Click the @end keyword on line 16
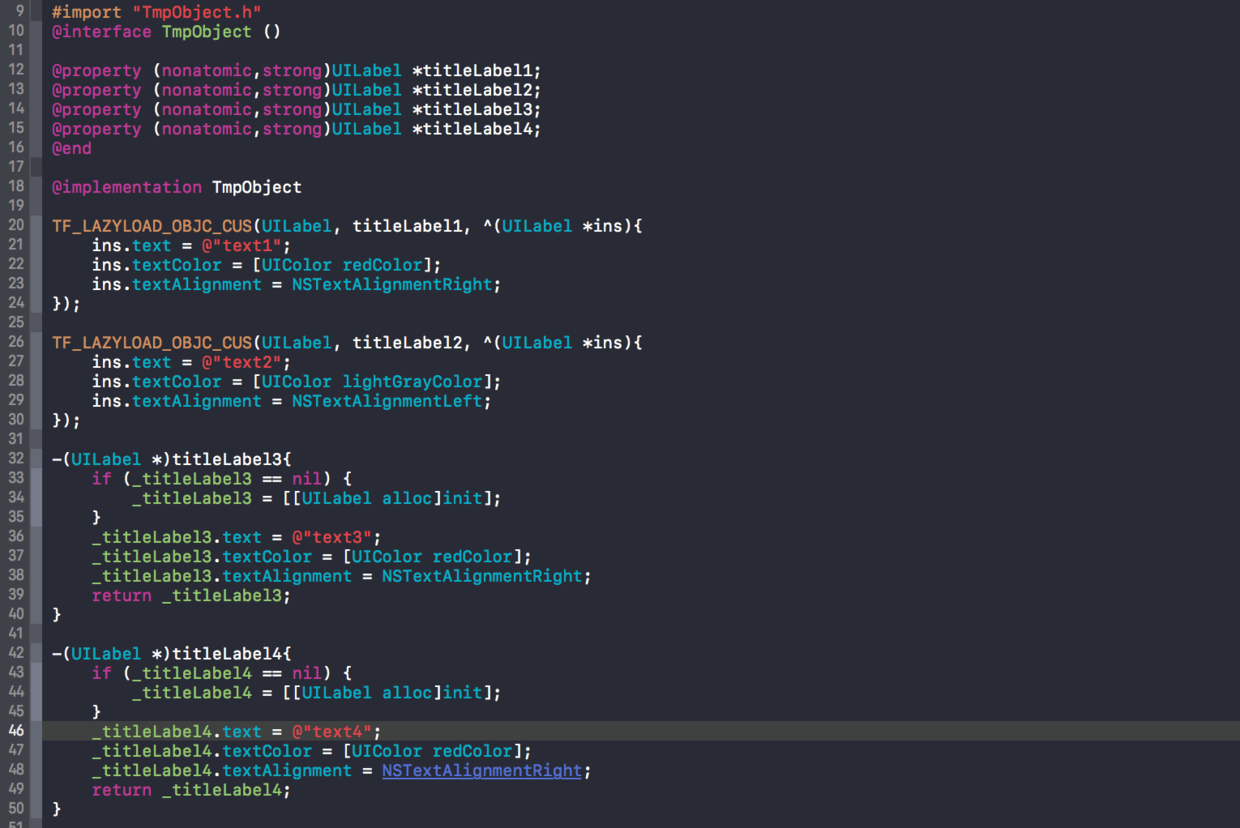Viewport: 1240px width, 828px height. tap(72, 148)
